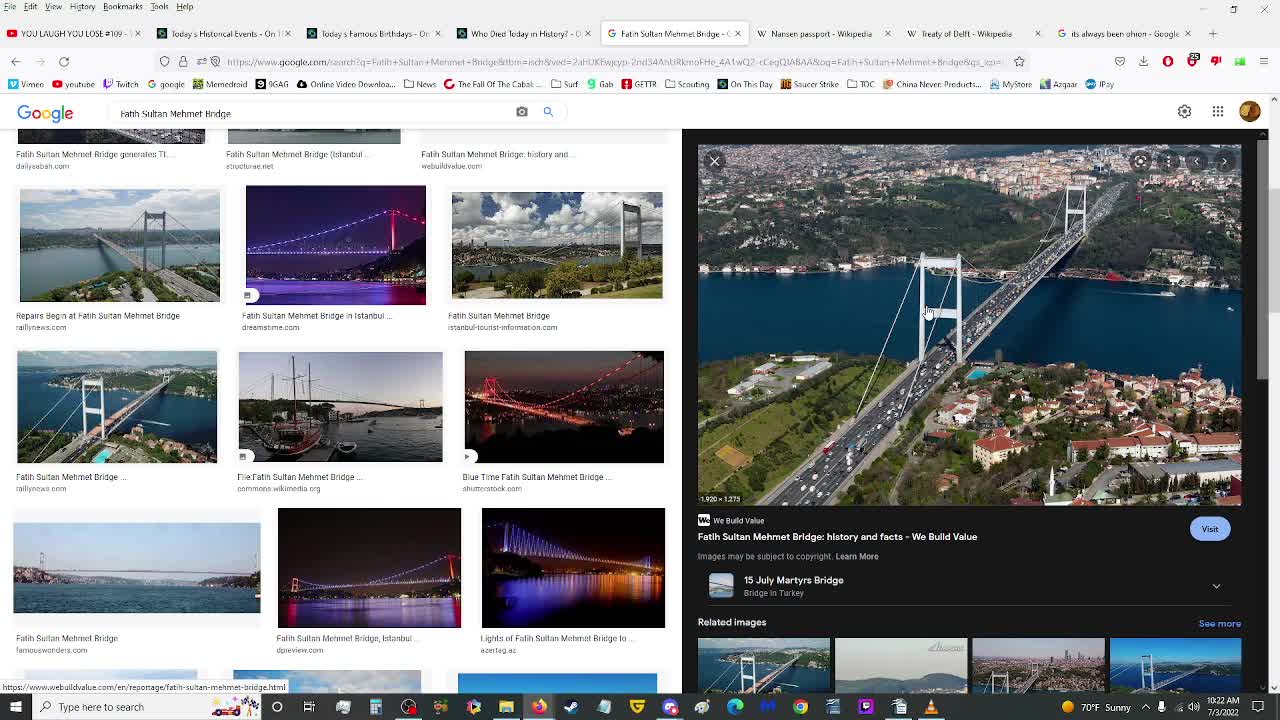Open the Firefox hamburger menu
The image size is (1280, 720).
[1264, 61]
